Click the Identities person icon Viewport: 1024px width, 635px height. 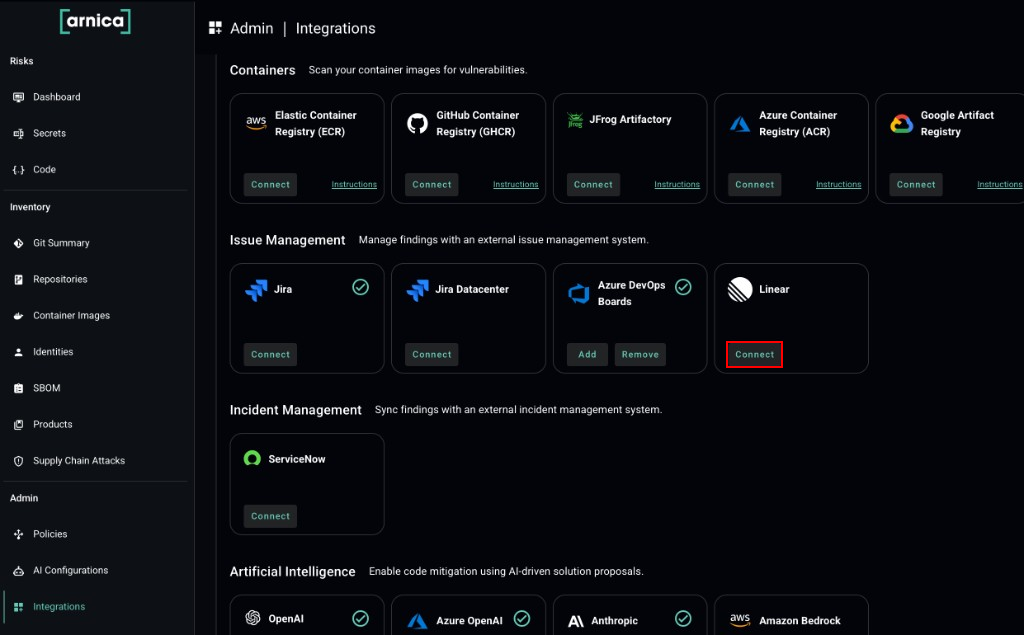click(18, 352)
